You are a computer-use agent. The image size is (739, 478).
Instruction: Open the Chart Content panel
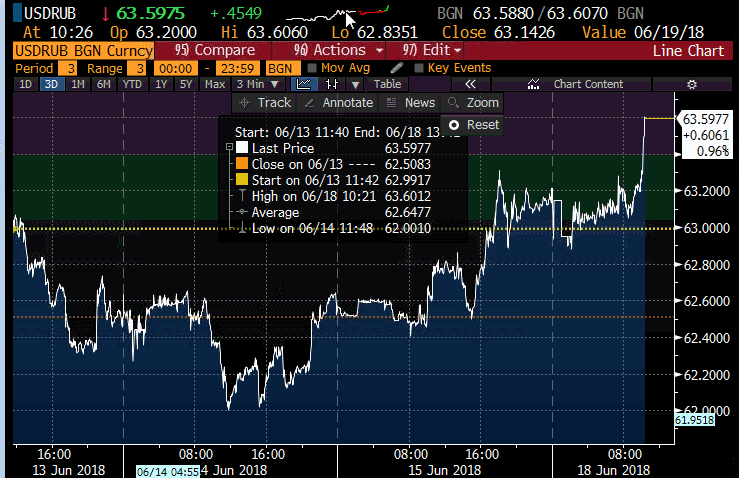(x=572, y=84)
